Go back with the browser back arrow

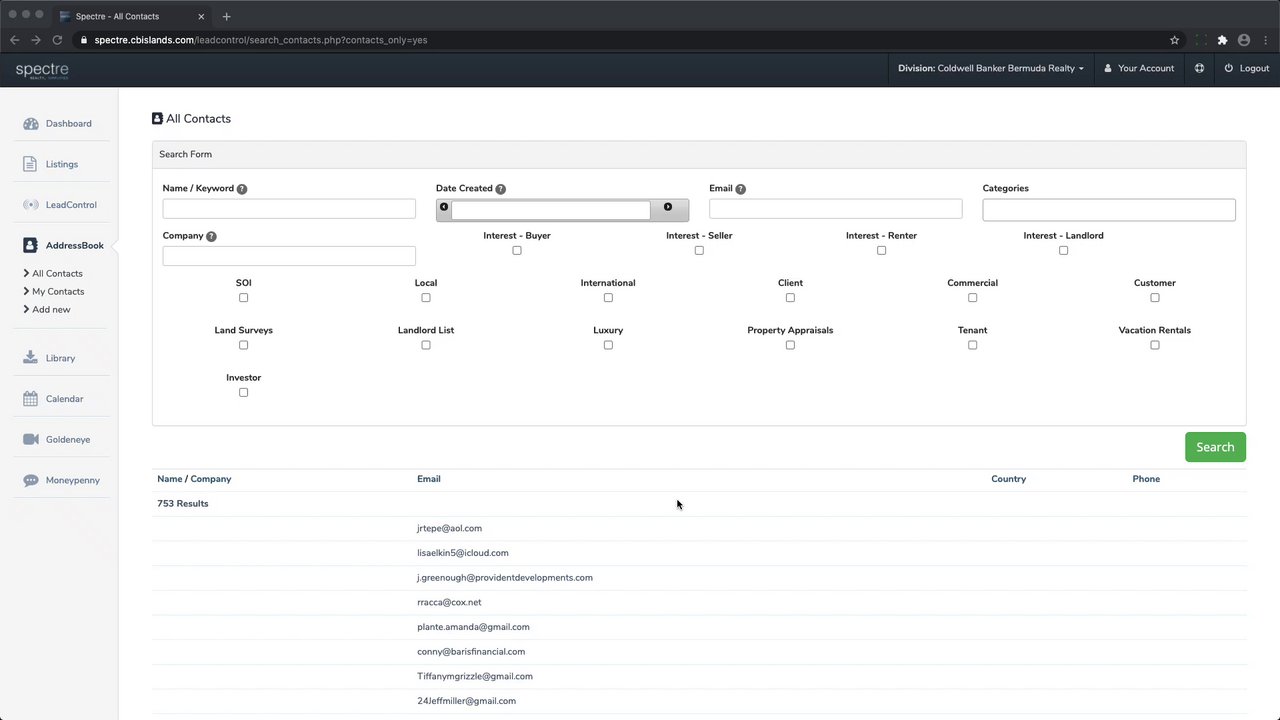[x=14, y=40]
